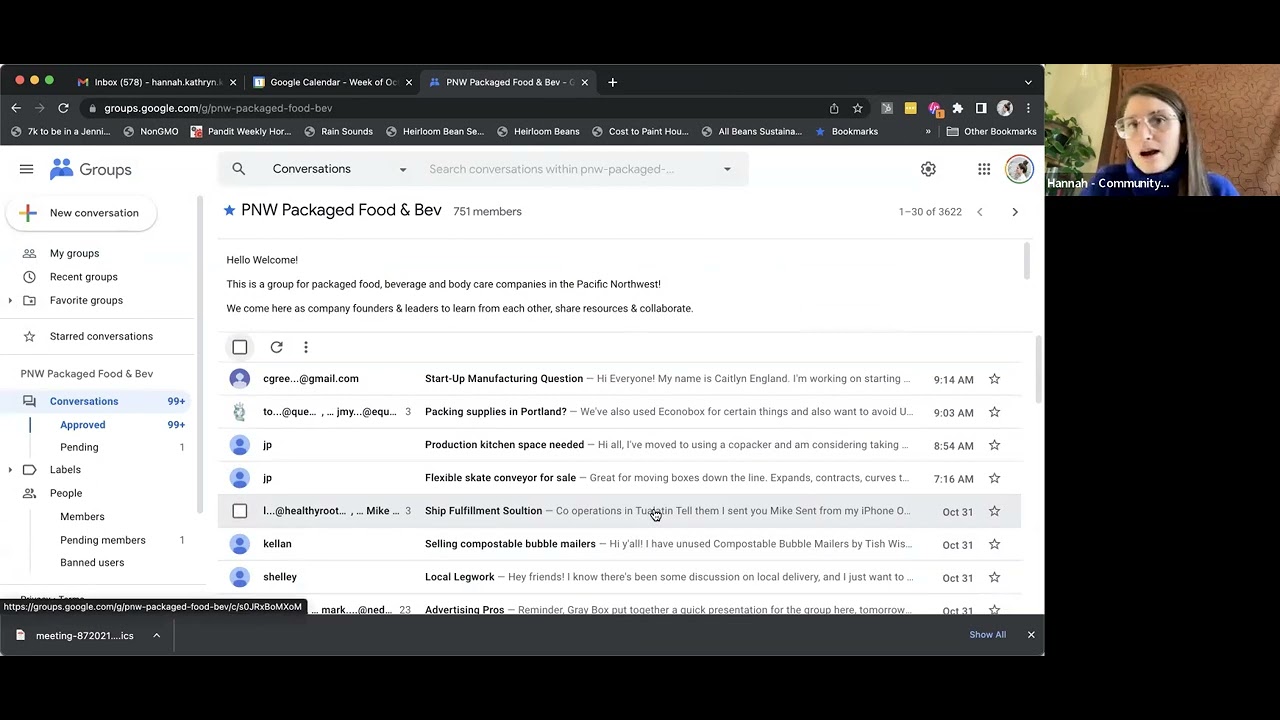Star the Ship Fulfillment Soultion conversation
The image size is (1280, 720).
point(994,511)
